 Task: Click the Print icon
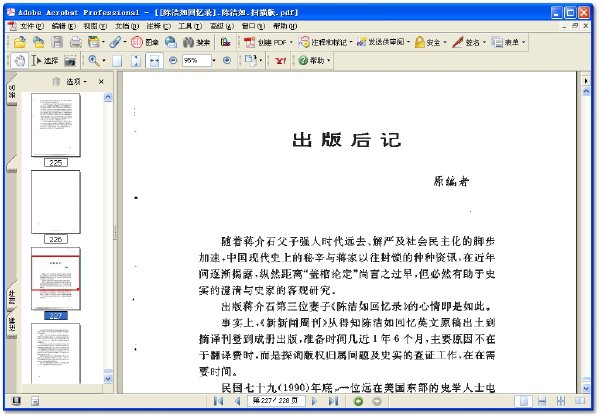[x=75, y=42]
